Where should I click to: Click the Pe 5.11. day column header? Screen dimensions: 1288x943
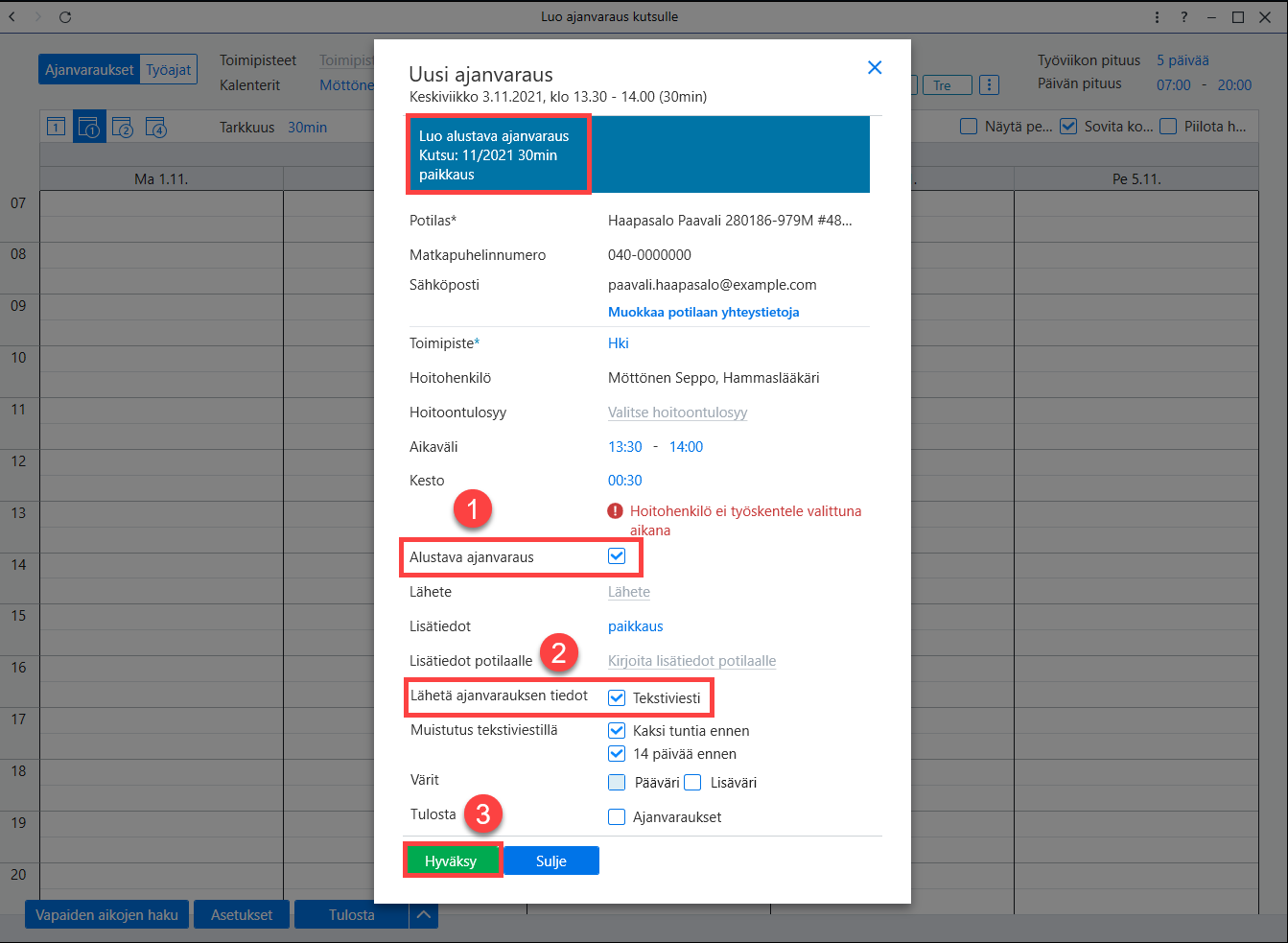1136,178
